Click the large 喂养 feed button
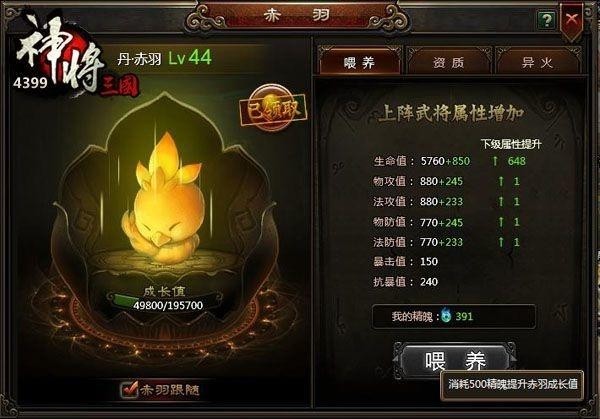This screenshot has height=419, width=600. point(455,360)
